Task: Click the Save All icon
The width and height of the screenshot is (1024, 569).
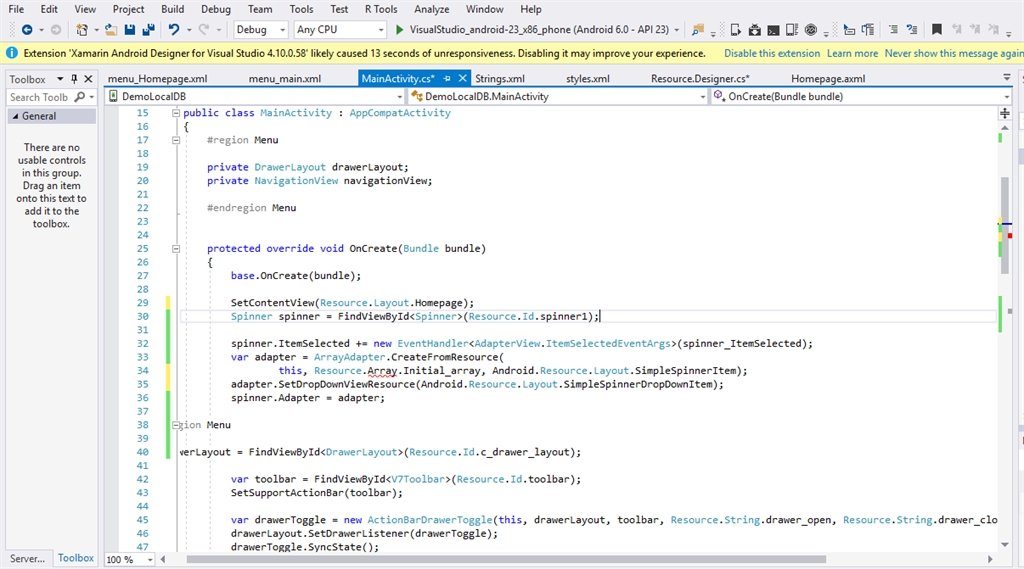Action: [149, 29]
